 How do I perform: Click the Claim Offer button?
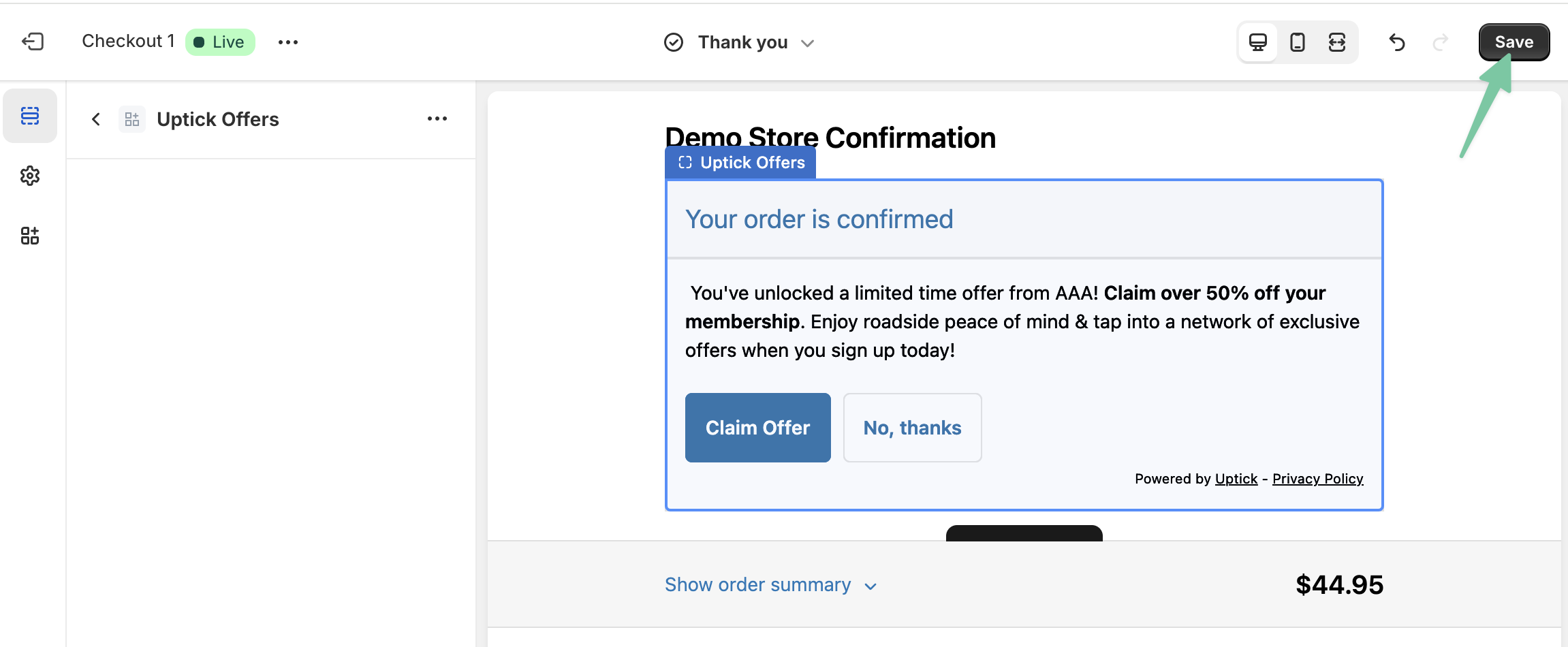tap(757, 428)
